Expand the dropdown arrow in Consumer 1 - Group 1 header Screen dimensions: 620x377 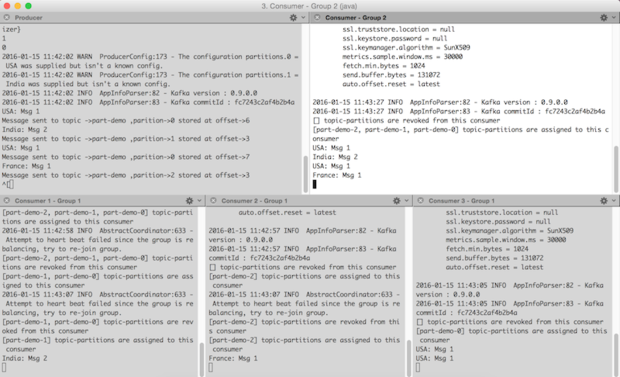click(199, 201)
